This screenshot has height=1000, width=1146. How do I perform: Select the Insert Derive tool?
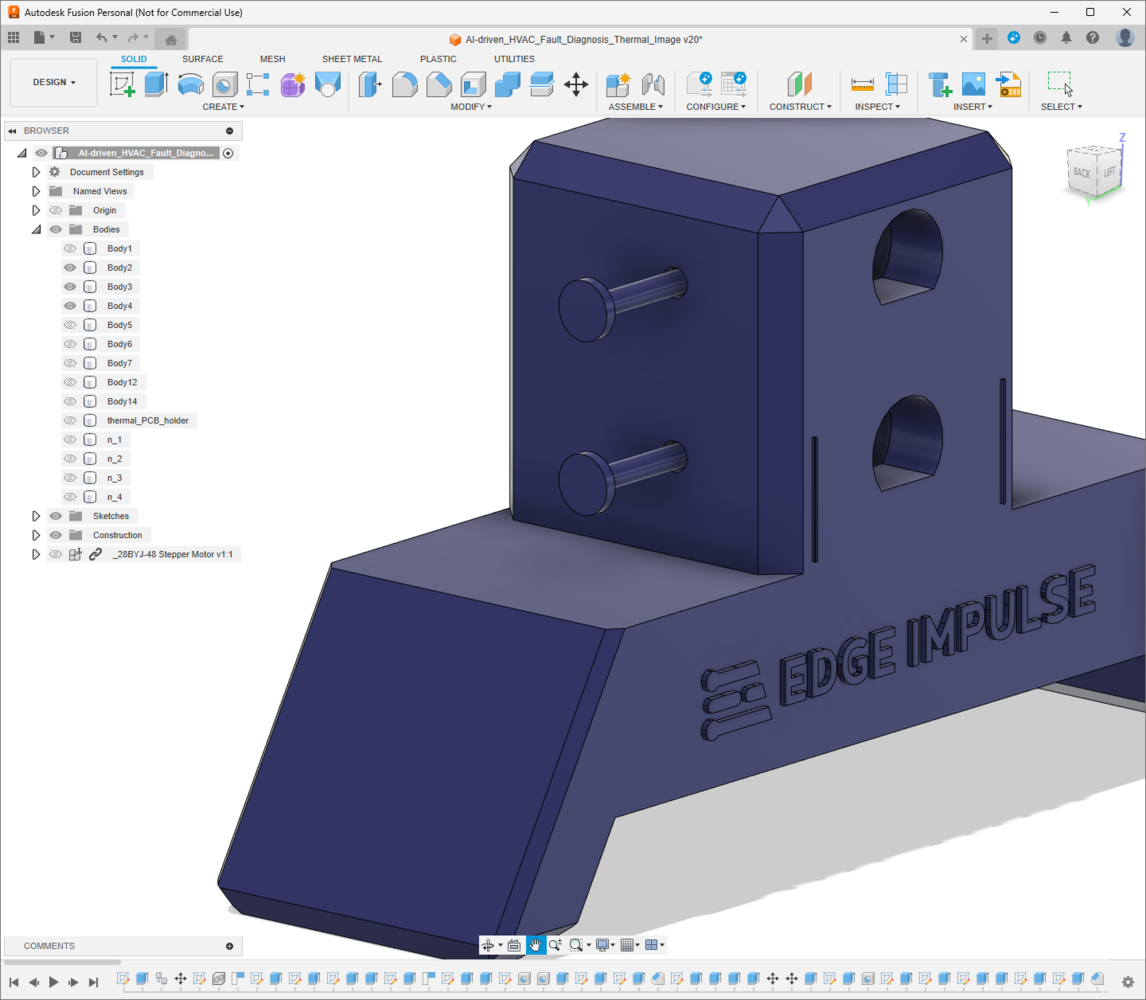coord(939,84)
